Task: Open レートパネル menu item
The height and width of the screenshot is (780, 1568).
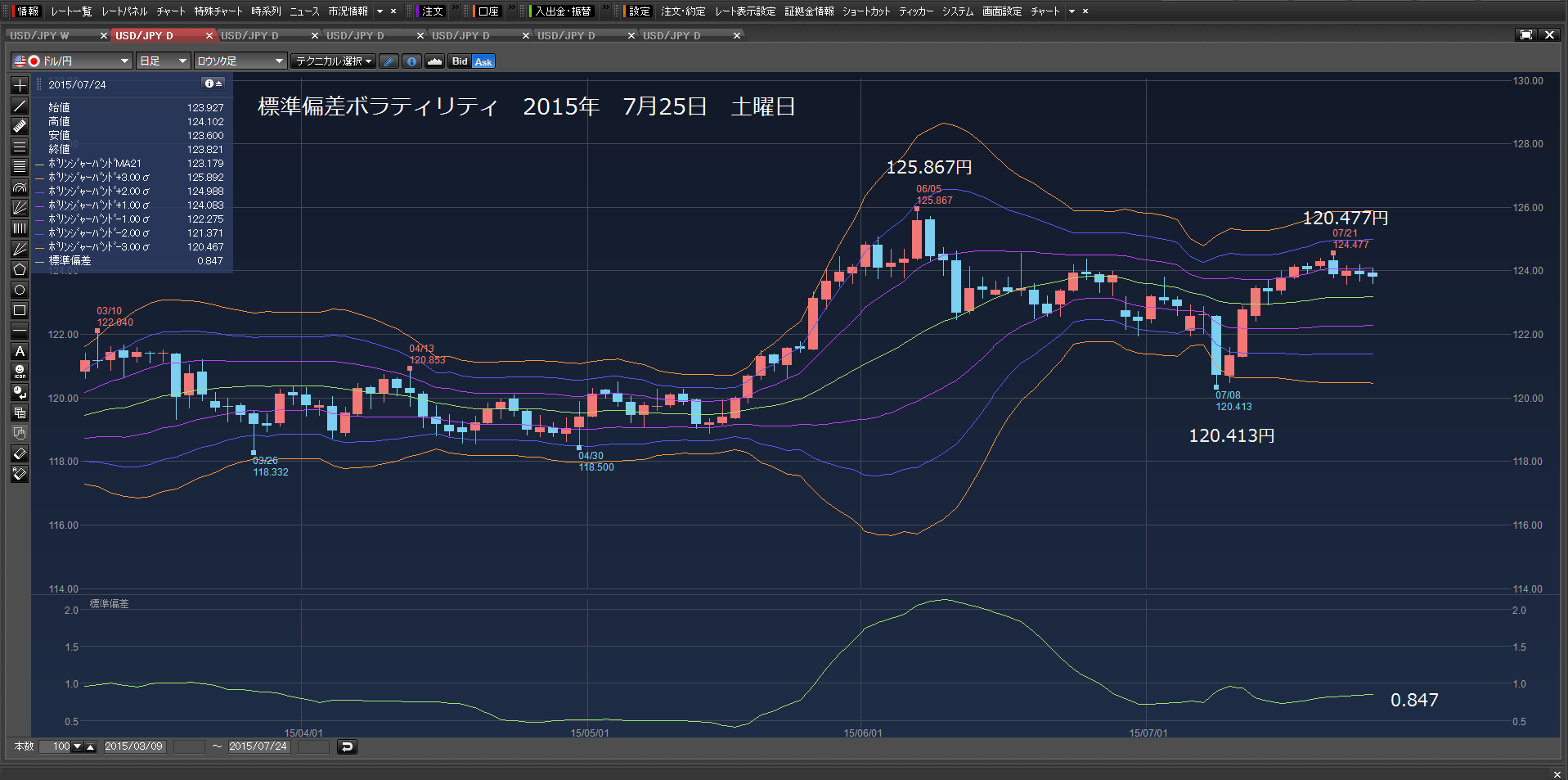Action: pyautogui.click(x=124, y=11)
